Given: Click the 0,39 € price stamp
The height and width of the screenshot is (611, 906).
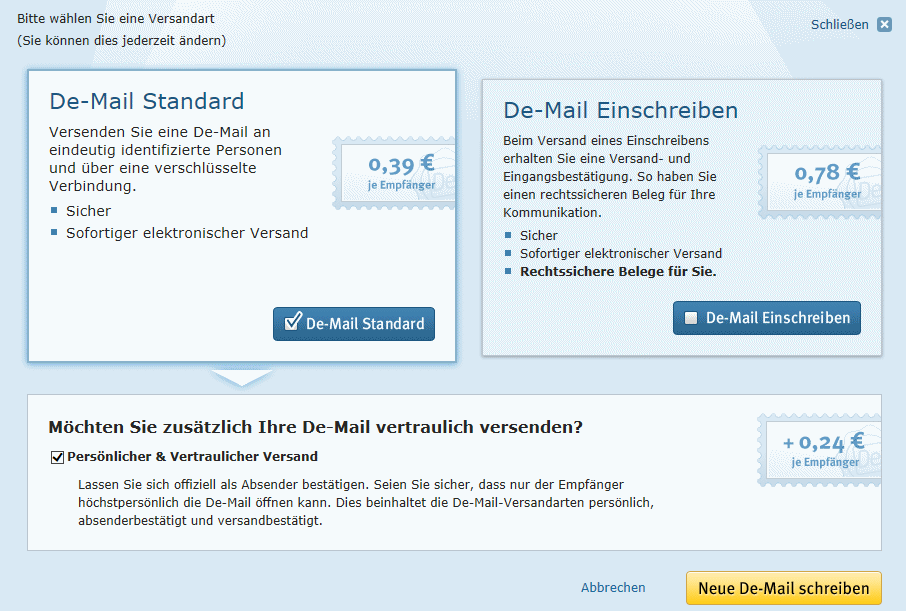Looking at the screenshot, I should (x=395, y=172).
